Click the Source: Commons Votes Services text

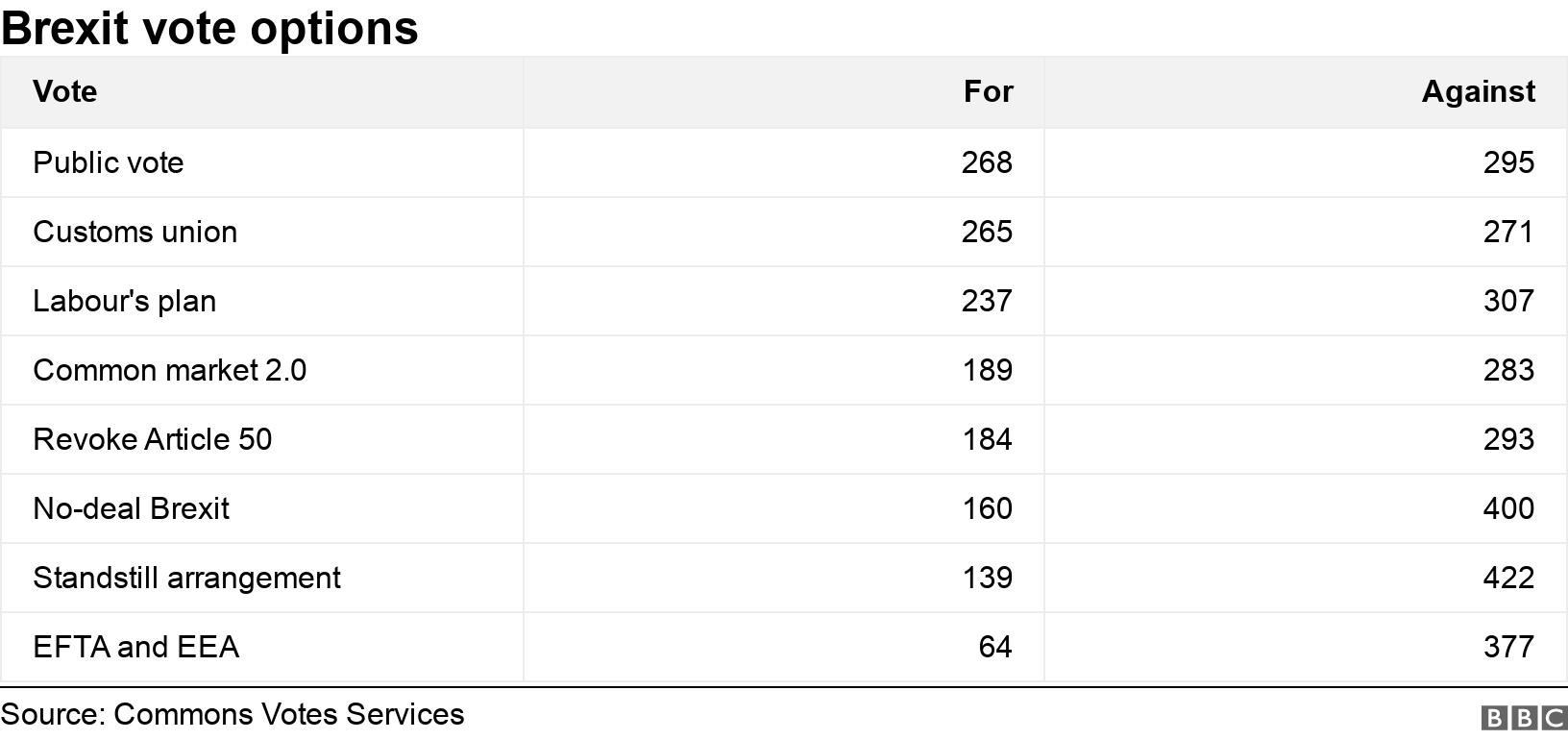pos(233,714)
